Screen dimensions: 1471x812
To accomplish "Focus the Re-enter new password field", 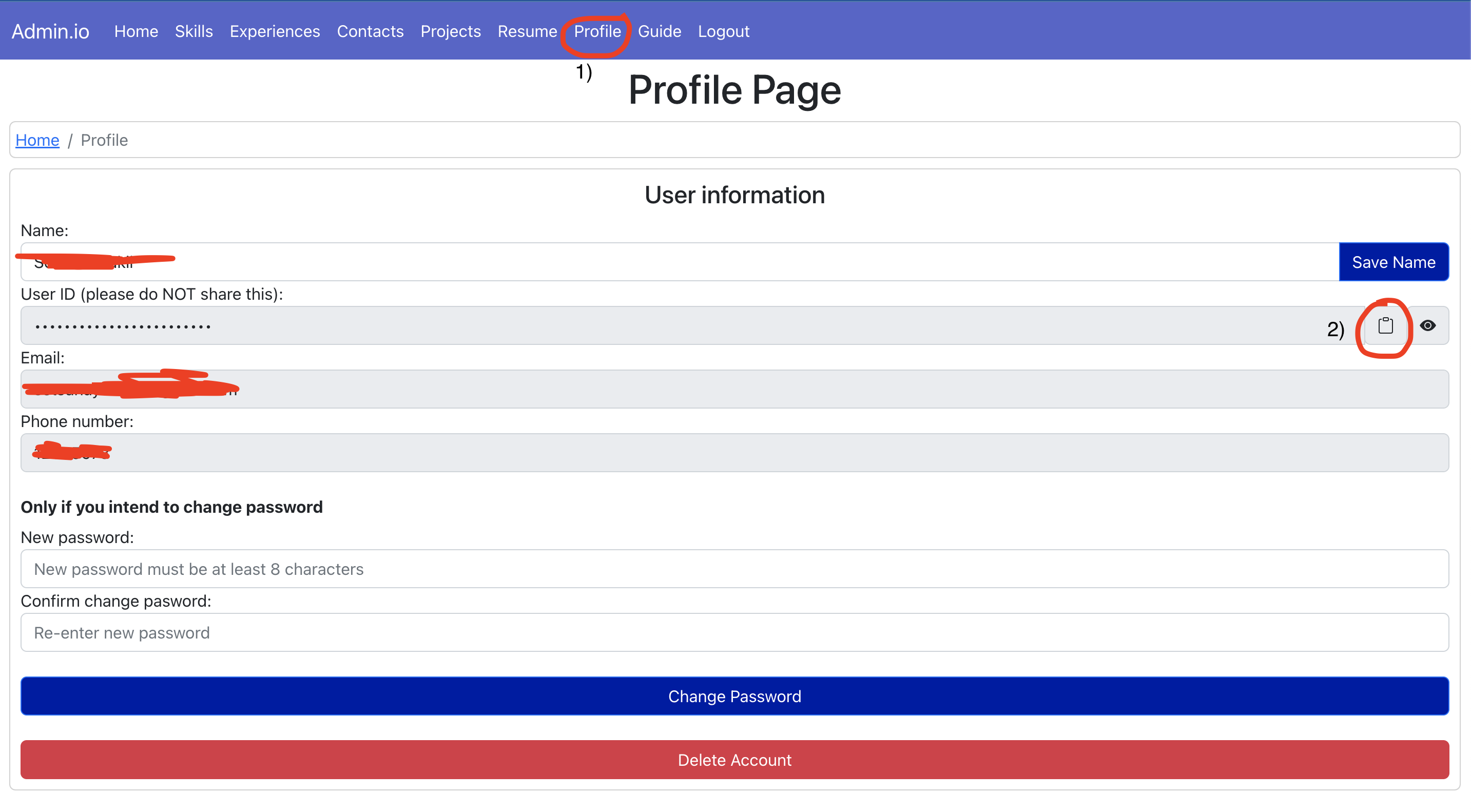I will coord(734,633).
